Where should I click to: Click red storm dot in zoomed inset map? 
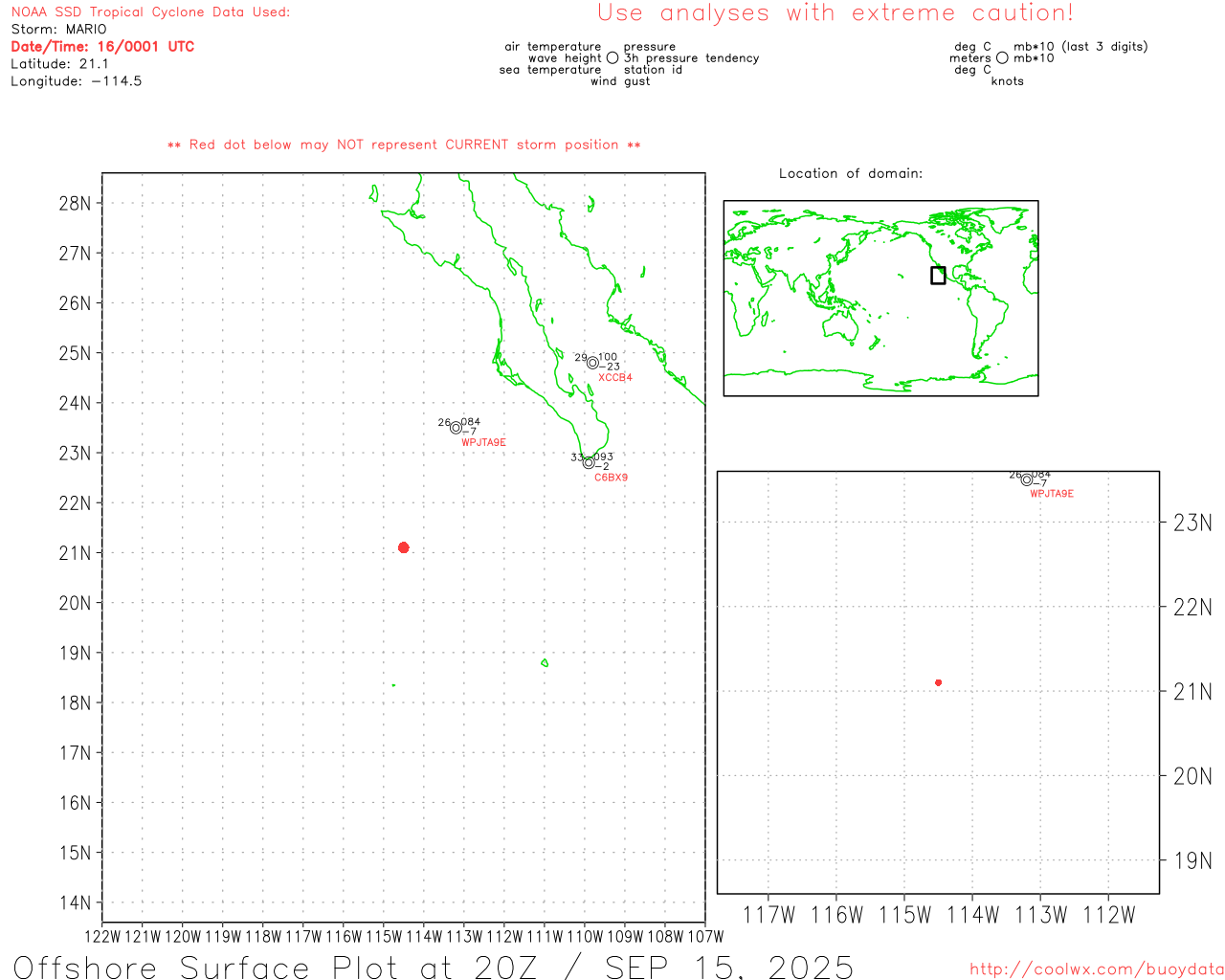[x=938, y=682]
